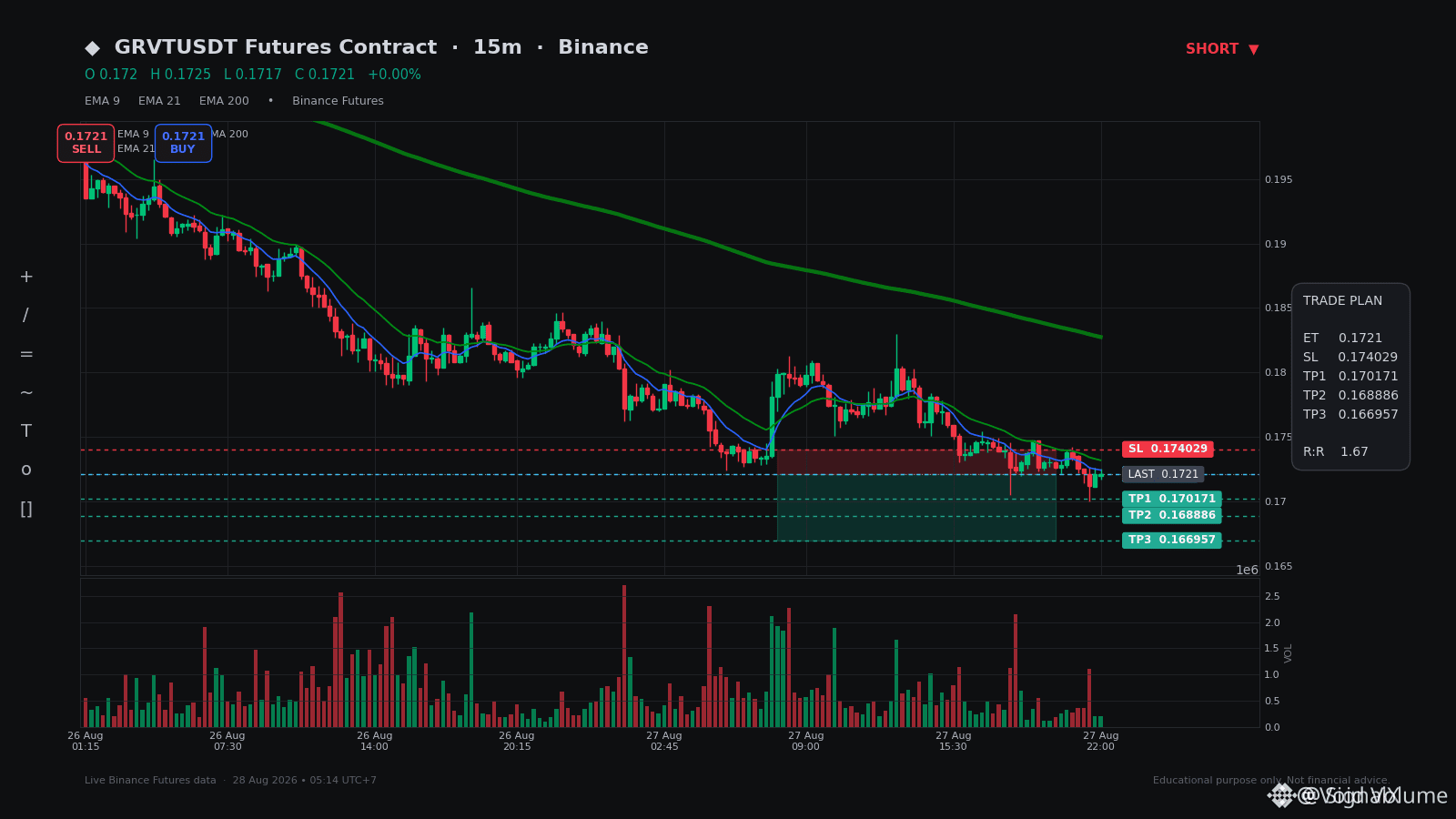The image size is (1456, 819).
Task: Click the VOL axis label
Action: click(1289, 652)
